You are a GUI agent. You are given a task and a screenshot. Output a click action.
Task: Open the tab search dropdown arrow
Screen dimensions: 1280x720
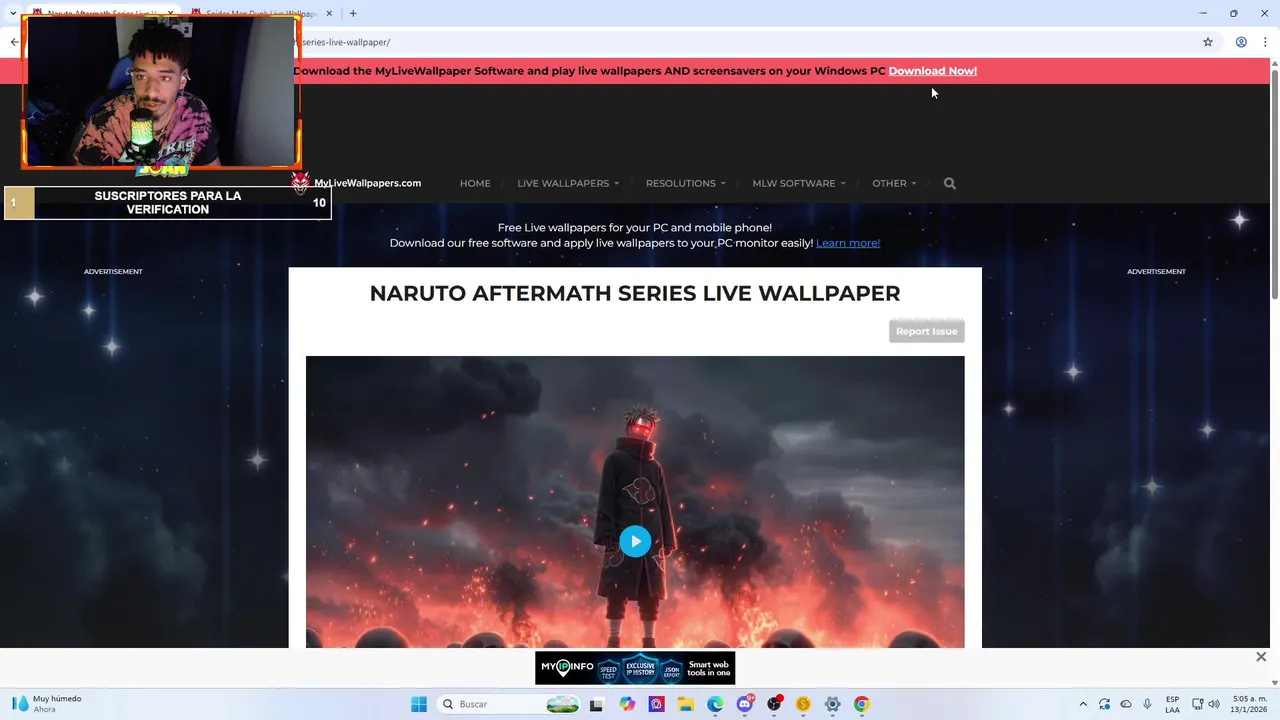(13, 13)
